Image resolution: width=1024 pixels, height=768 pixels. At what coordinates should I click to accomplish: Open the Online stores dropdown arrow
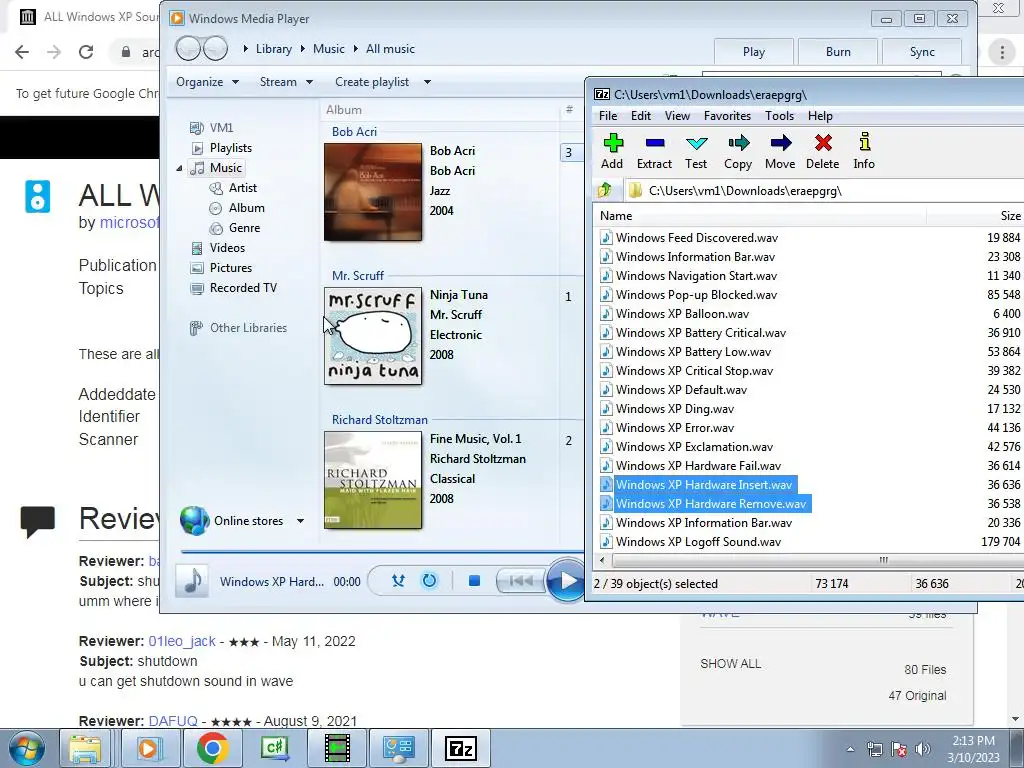point(300,521)
